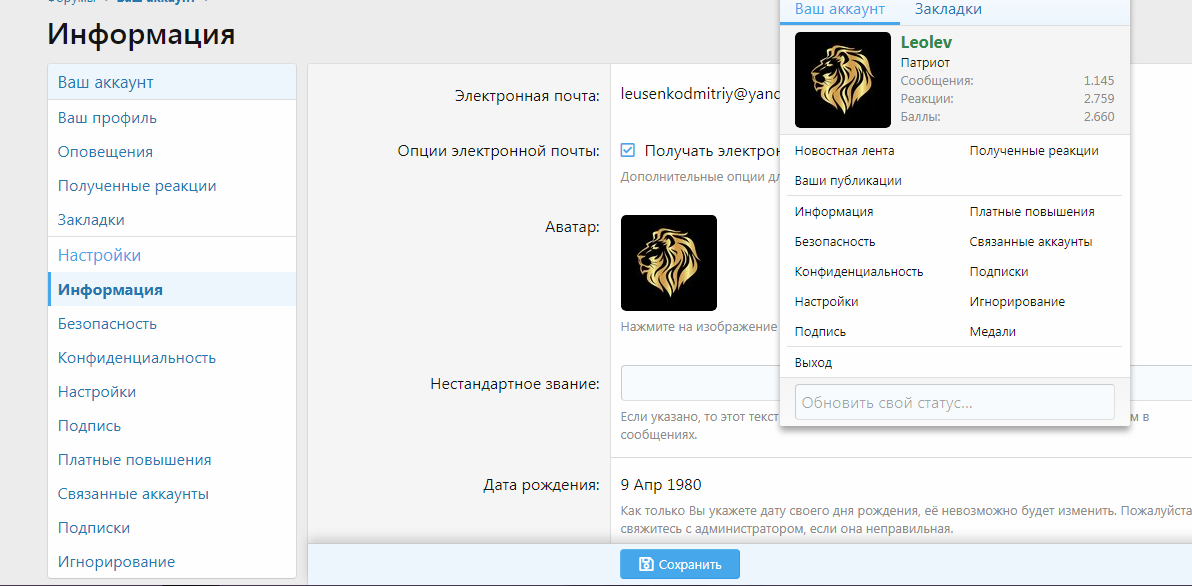The width and height of the screenshot is (1192, 586).
Task: Click the Информация page heading
Action: pyautogui.click(x=141, y=34)
